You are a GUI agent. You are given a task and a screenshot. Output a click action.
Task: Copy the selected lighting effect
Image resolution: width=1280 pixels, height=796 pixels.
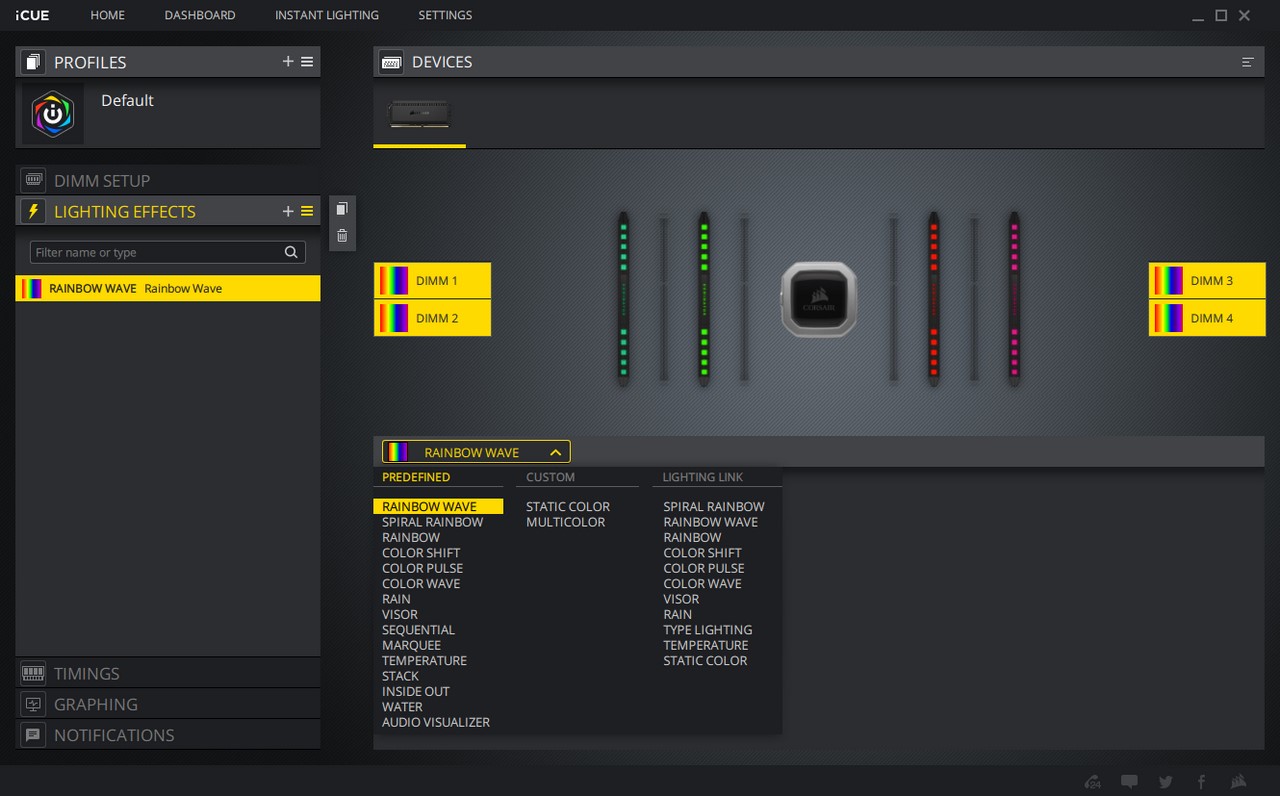[342, 209]
